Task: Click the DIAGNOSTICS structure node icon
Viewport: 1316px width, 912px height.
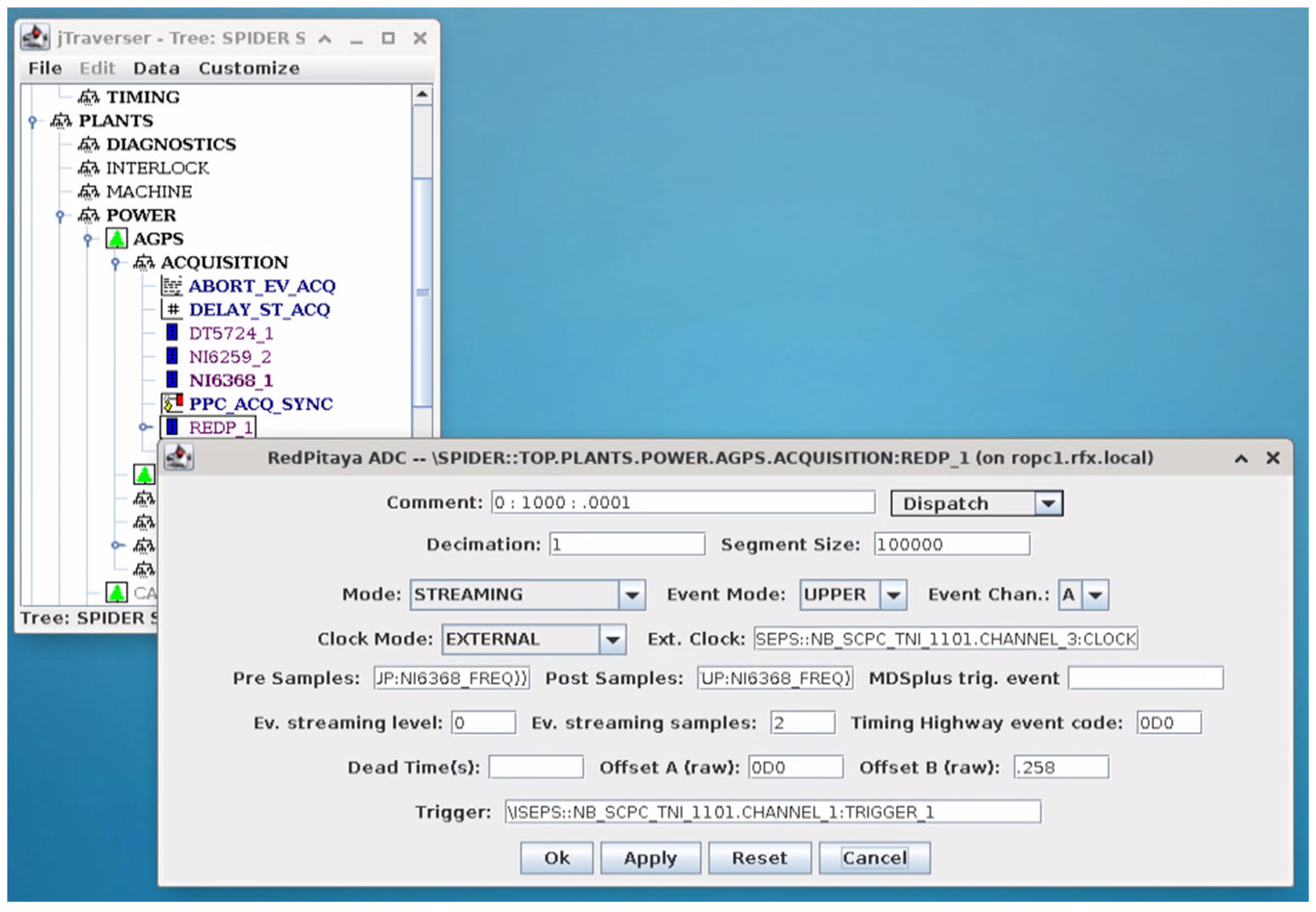Action: coord(88,144)
